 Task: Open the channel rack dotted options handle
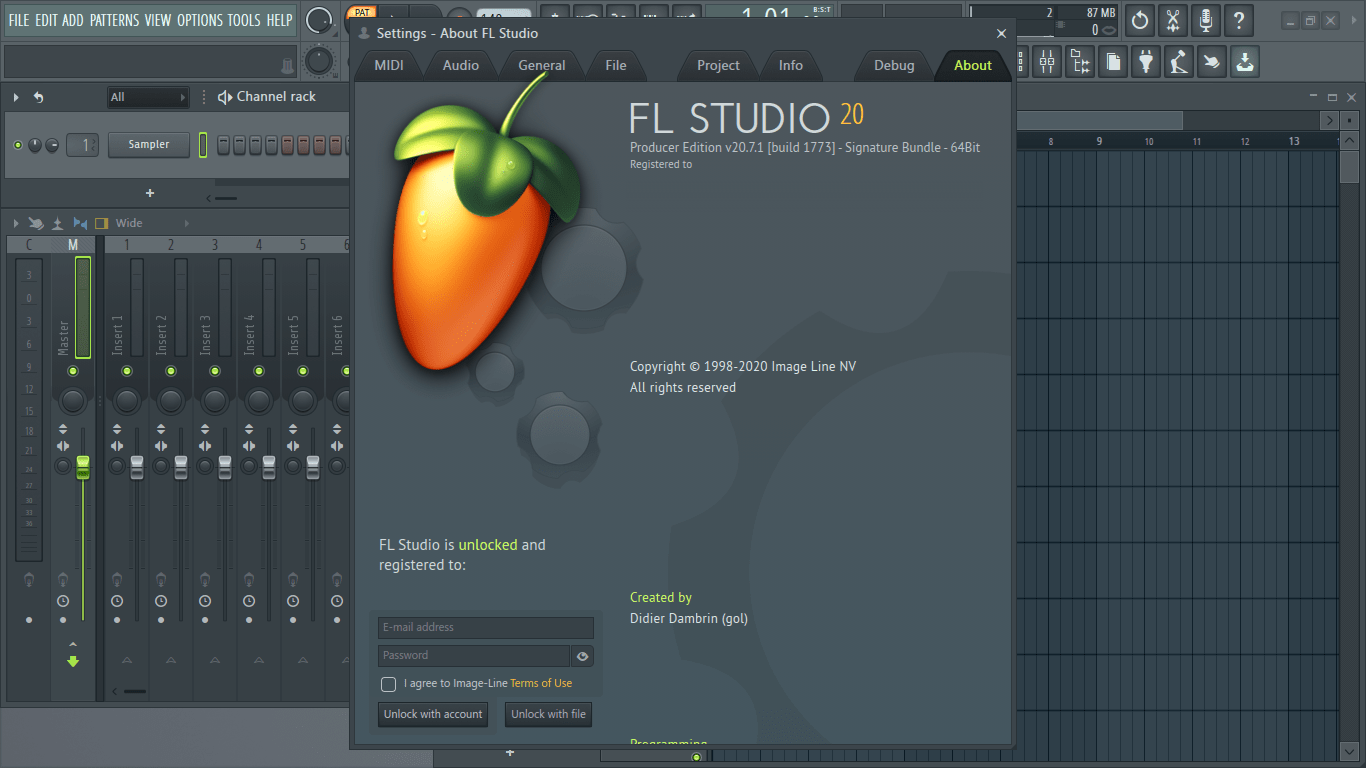205,97
